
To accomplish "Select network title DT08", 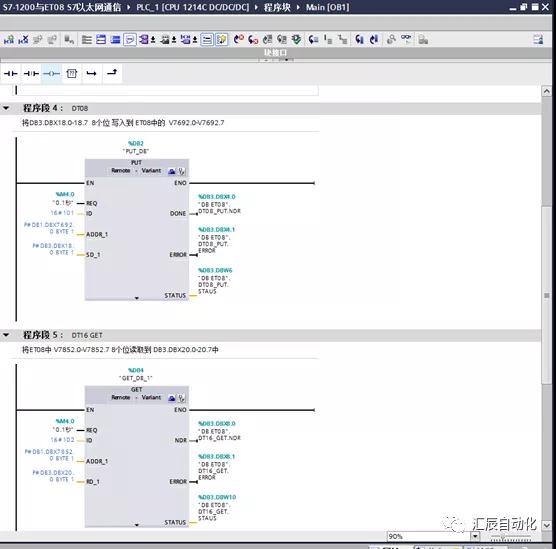I will [x=80, y=108].
